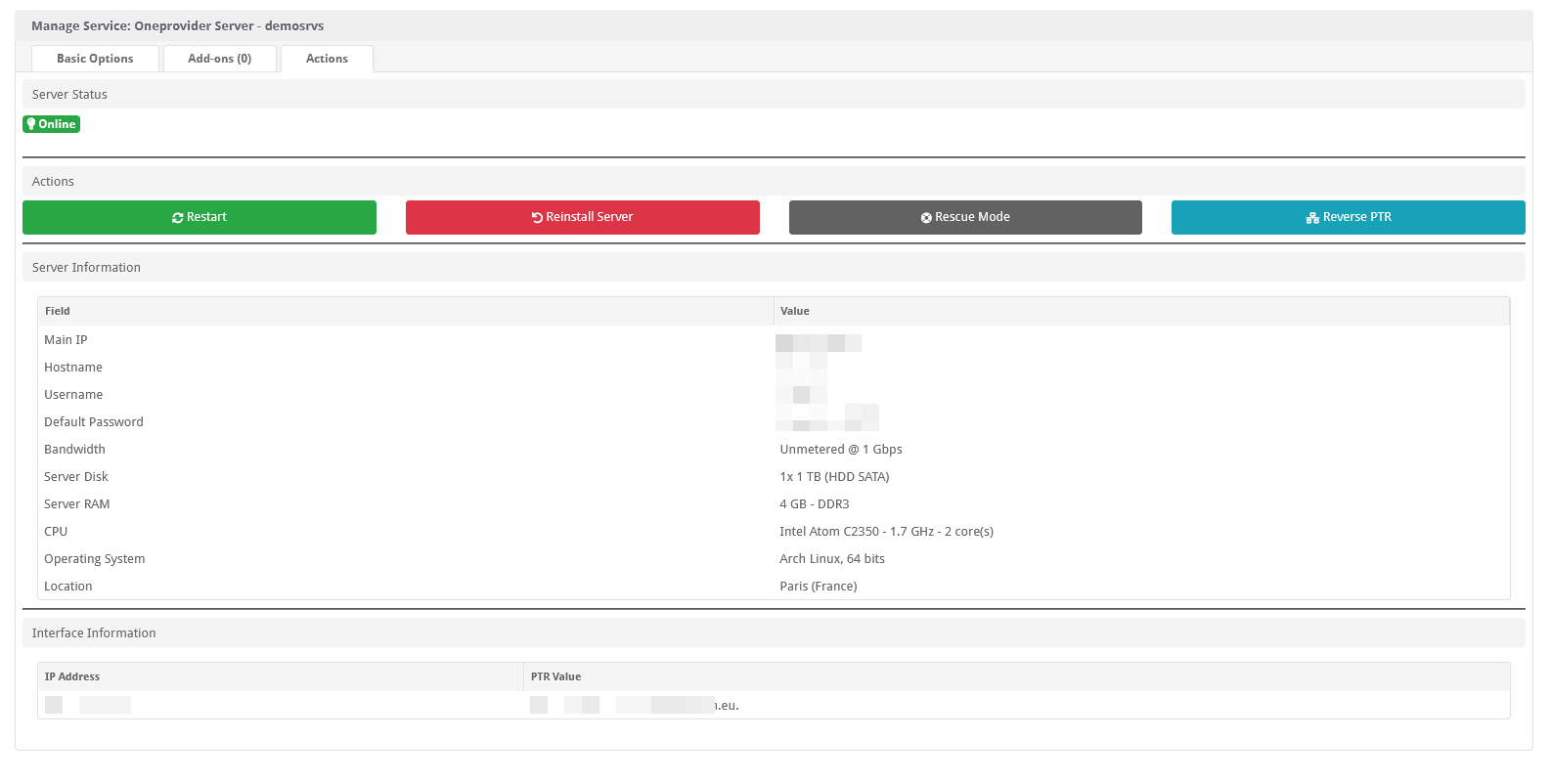1551x784 pixels.
Task: Click the Server Information section heading
Action: tap(86, 268)
